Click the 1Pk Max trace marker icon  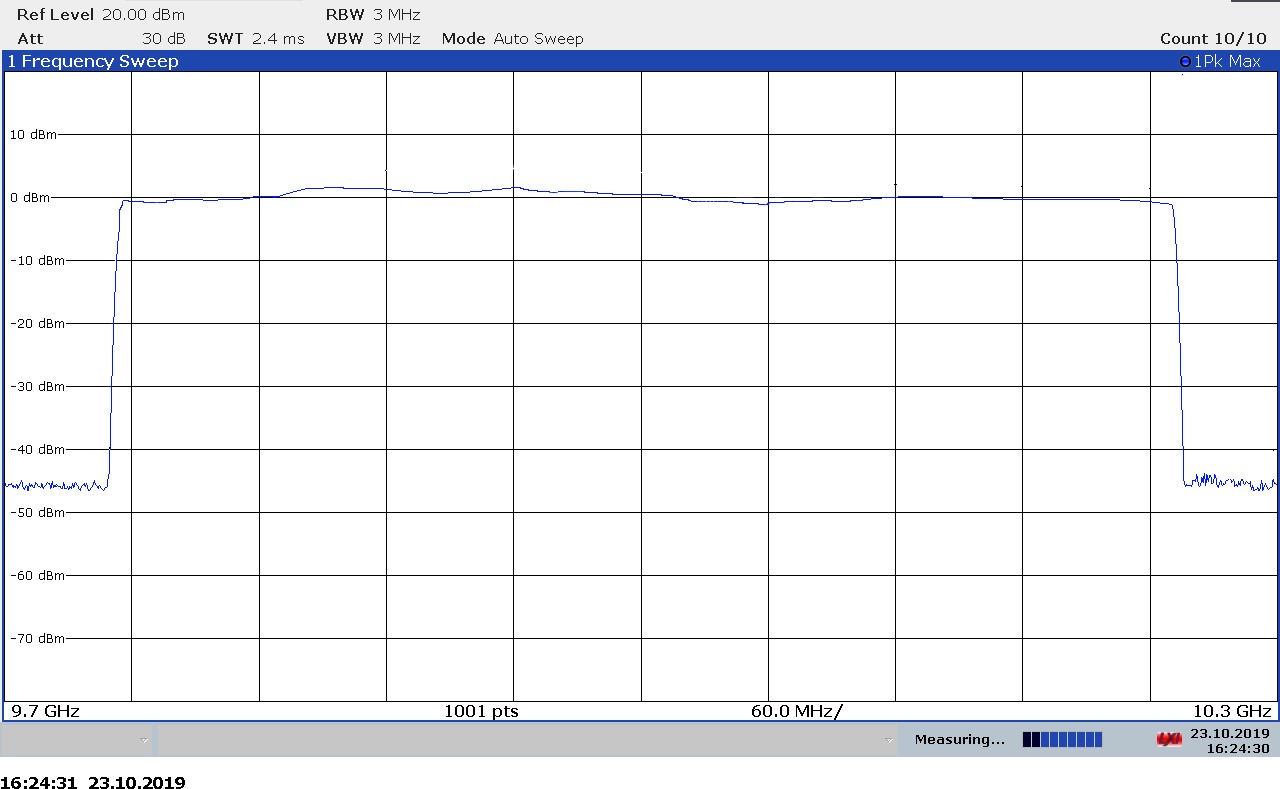tap(1185, 62)
